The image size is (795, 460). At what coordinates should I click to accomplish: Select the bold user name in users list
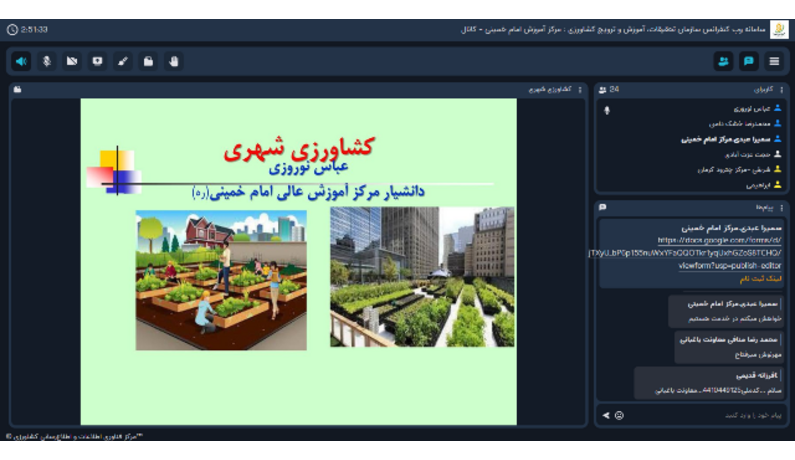click(x=726, y=139)
